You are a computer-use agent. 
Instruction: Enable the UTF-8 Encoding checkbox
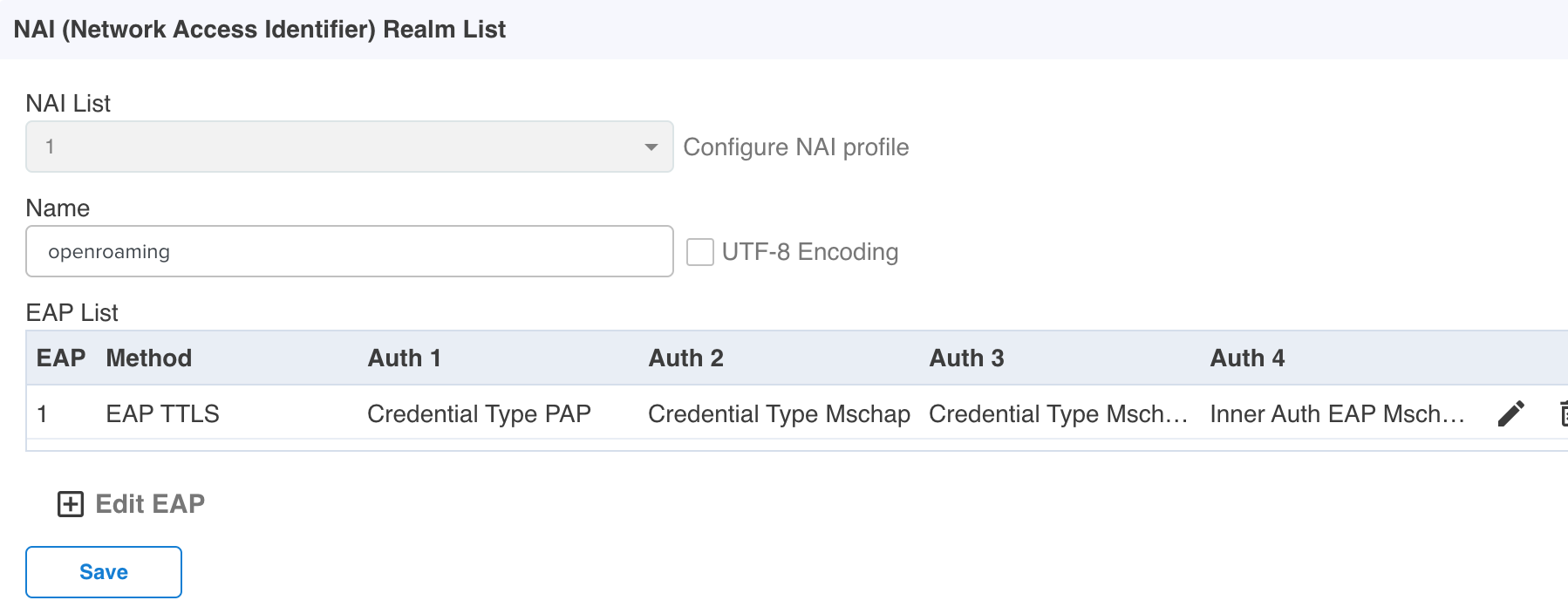coord(700,252)
